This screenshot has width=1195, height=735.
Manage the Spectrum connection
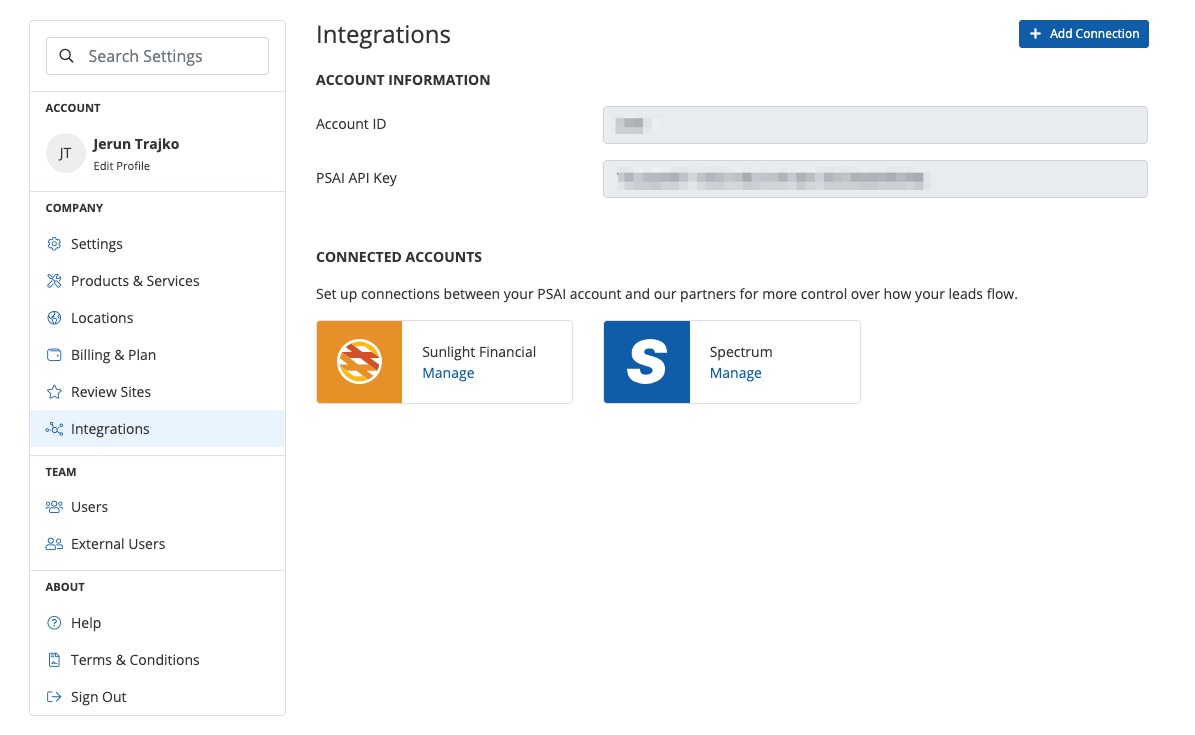pos(735,373)
